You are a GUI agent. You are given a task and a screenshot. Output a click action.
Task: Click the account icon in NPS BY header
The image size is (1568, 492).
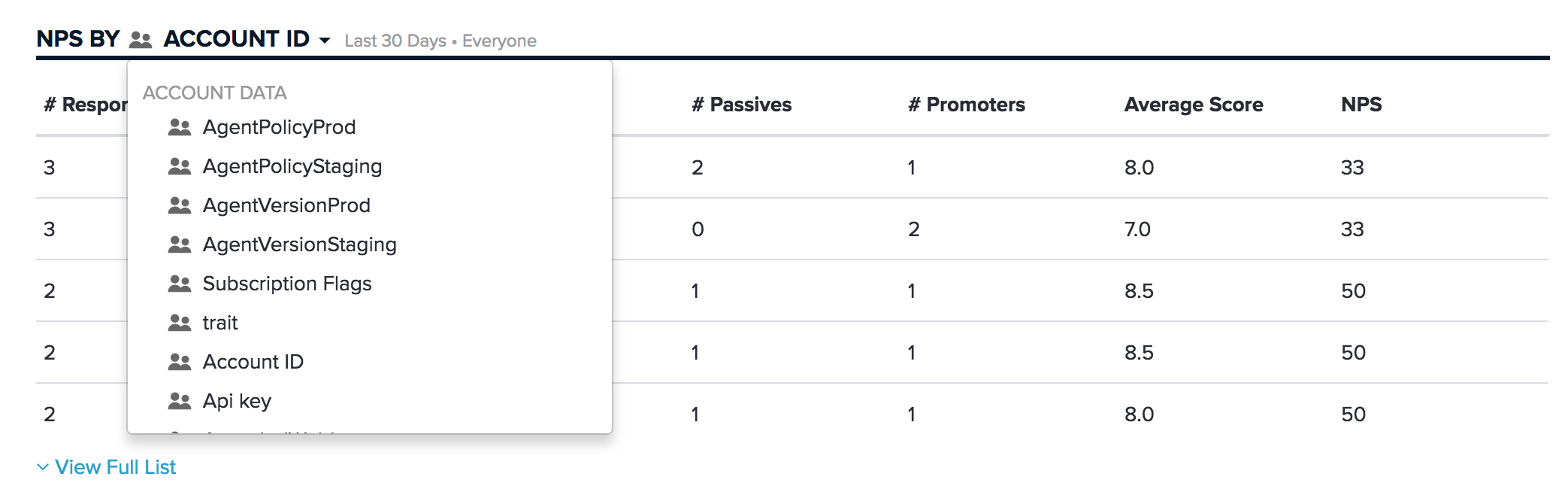(x=141, y=40)
